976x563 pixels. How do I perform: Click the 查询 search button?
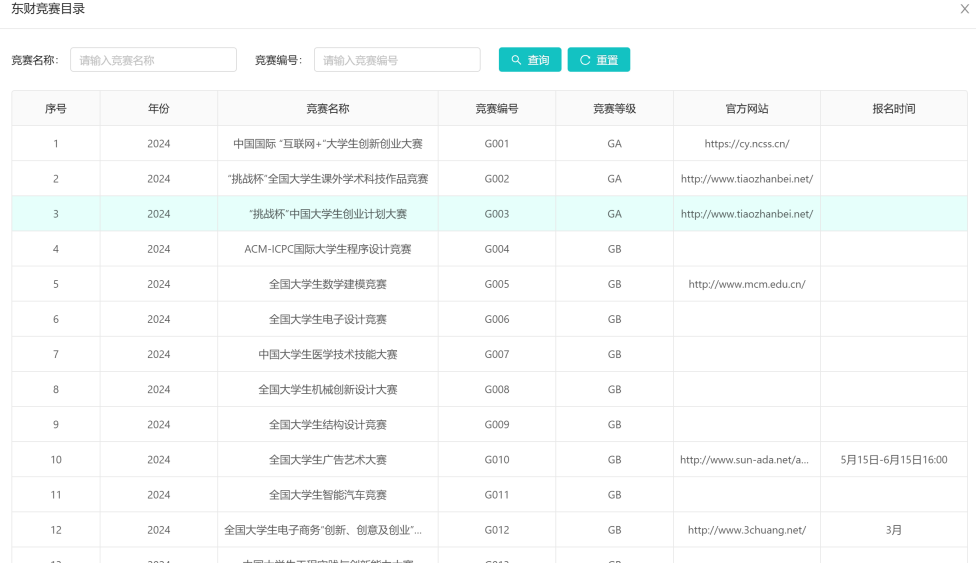click(530, 60)
